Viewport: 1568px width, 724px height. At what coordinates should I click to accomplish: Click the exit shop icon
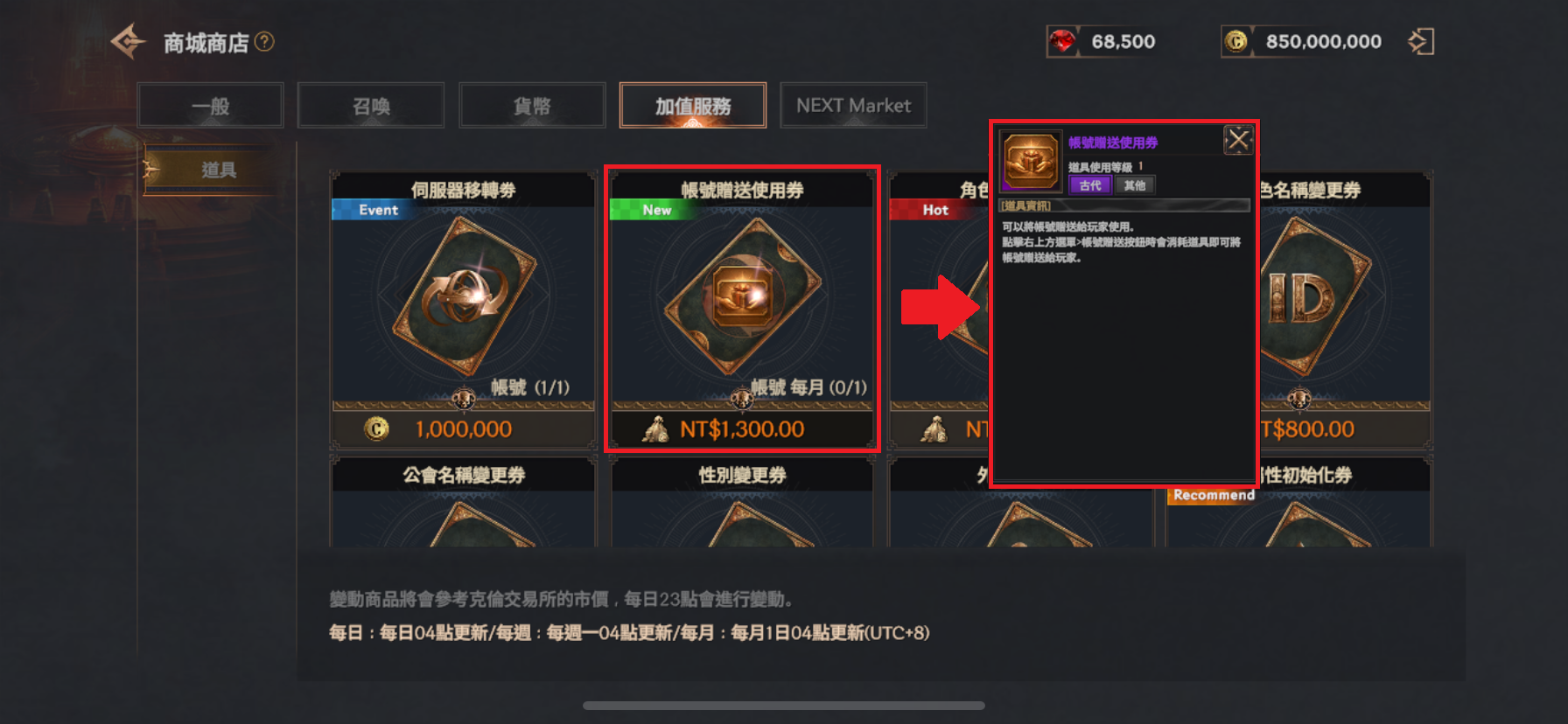pyautogui.click(x=1421, y=41)
